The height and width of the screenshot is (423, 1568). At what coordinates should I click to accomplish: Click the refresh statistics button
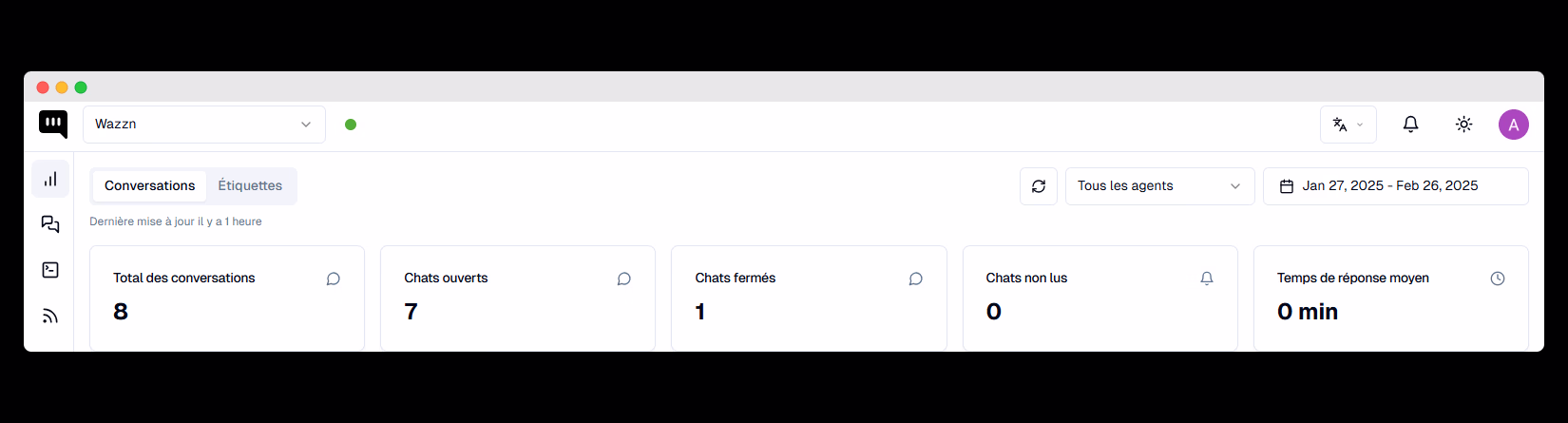click(x=1039, y=186)
